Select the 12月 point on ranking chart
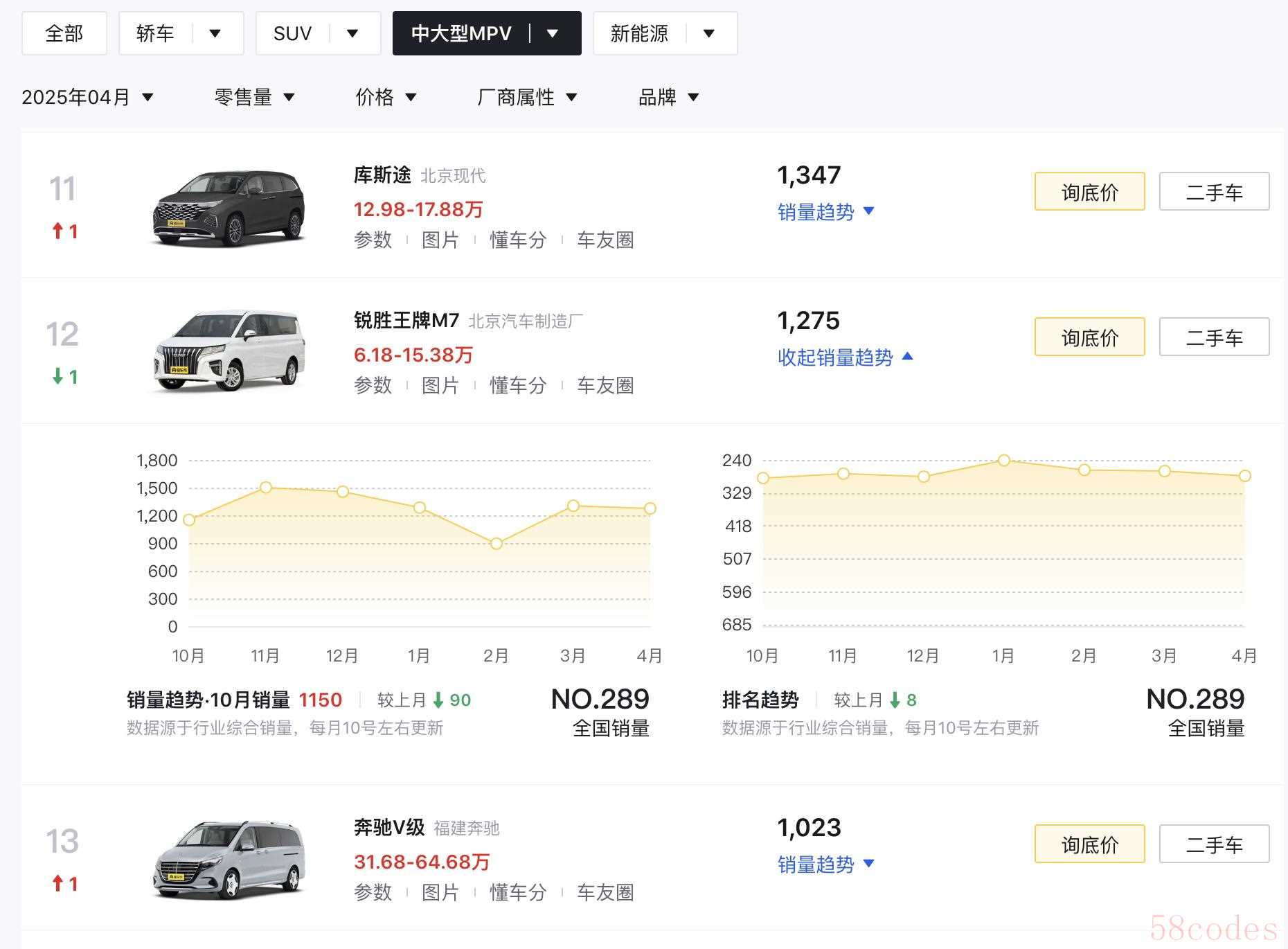Image resolution: width=1288 pixels, height=949 pixels. [924, 477]
